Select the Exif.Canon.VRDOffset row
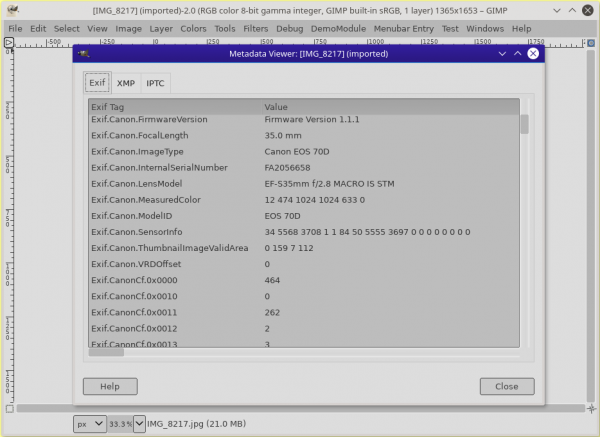 coord(304,264)
